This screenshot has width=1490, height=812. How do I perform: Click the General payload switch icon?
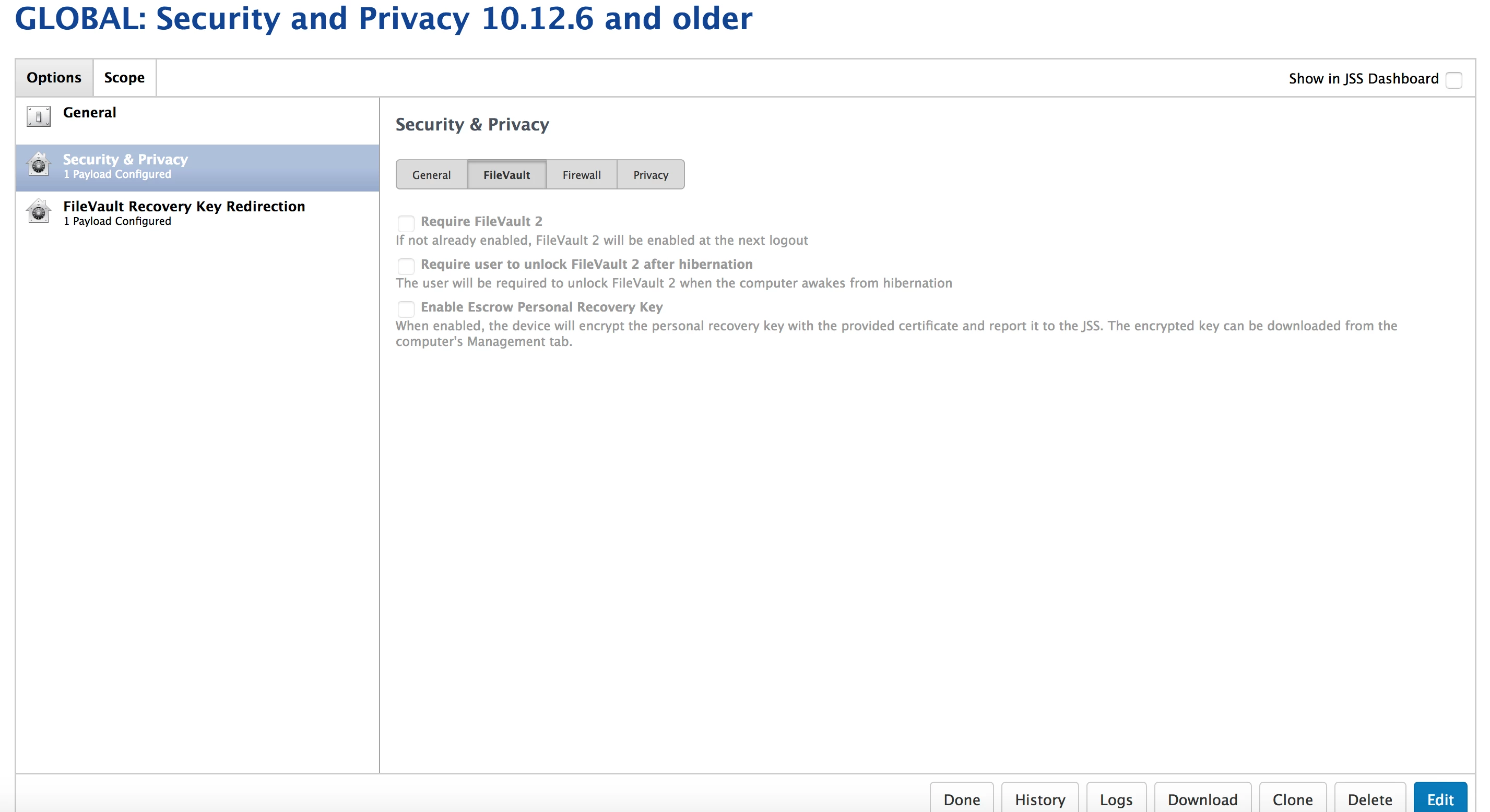[x=38, y=116]
